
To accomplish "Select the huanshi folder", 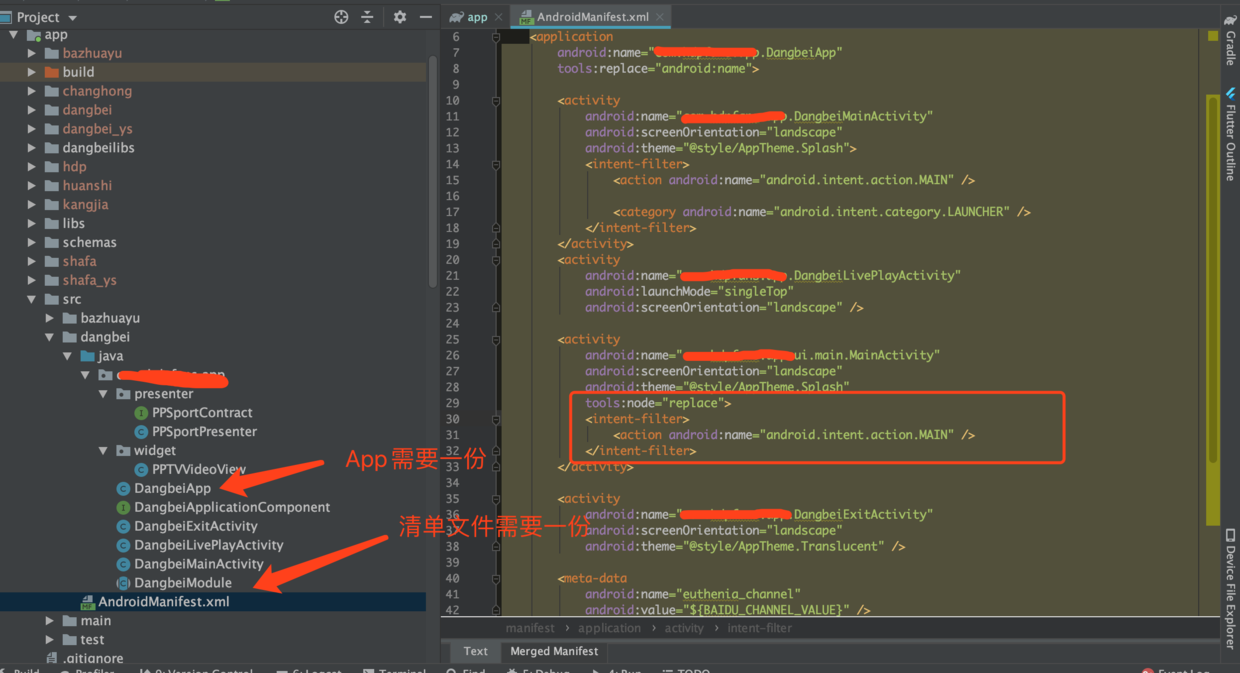I will 88,186.
